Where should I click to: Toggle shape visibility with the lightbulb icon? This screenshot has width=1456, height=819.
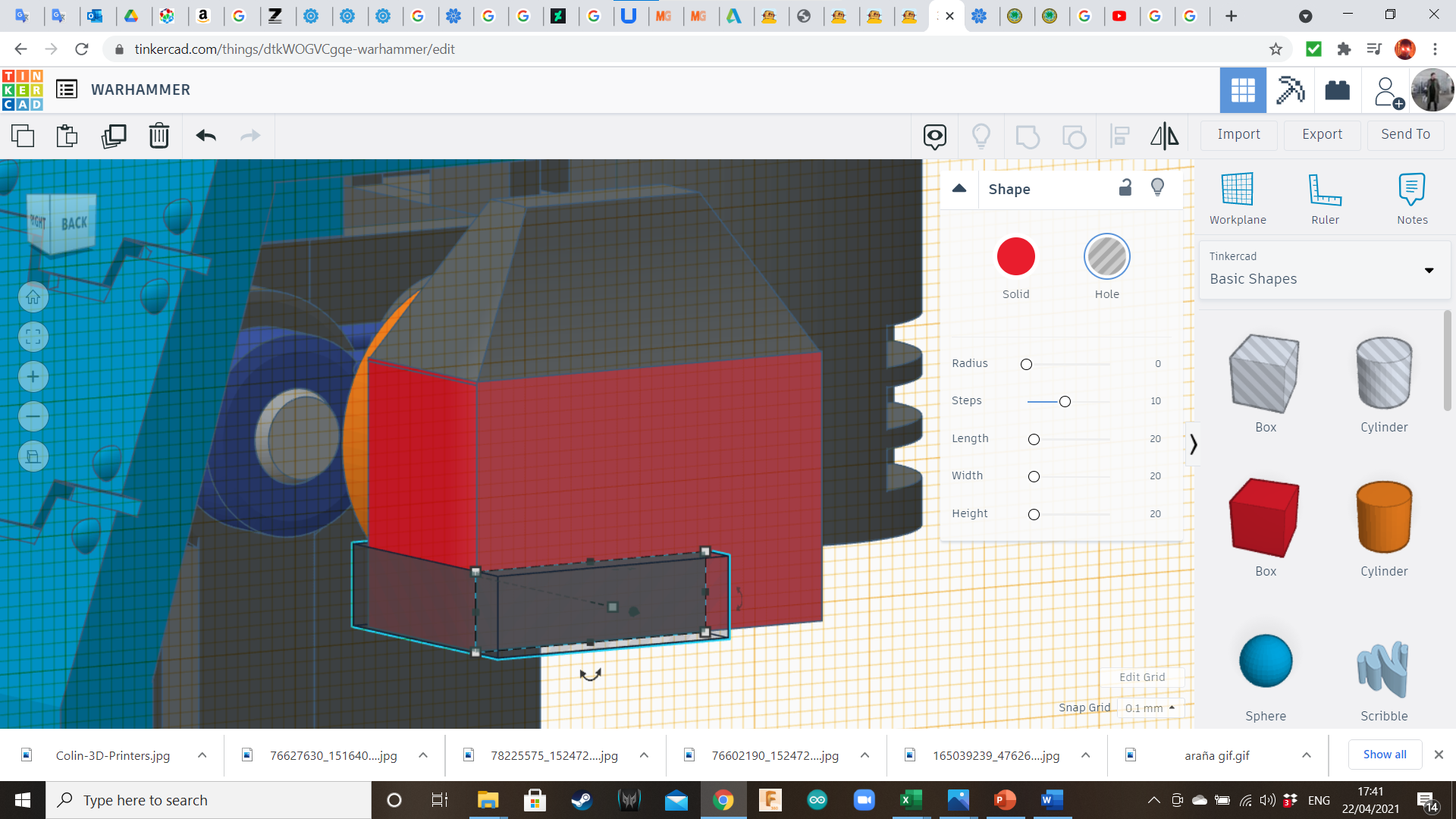click(1157, 188)
